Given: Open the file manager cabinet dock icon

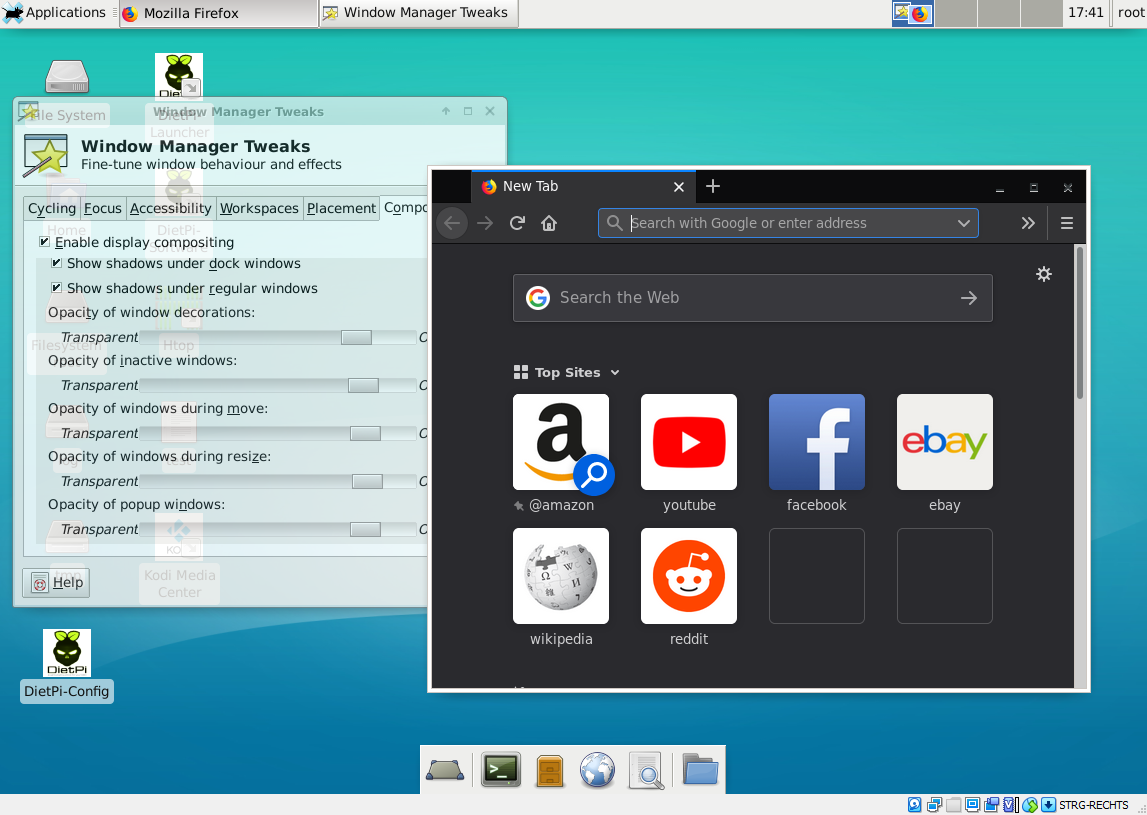Looking at the screenshot, I should click(x=549, y=770).
